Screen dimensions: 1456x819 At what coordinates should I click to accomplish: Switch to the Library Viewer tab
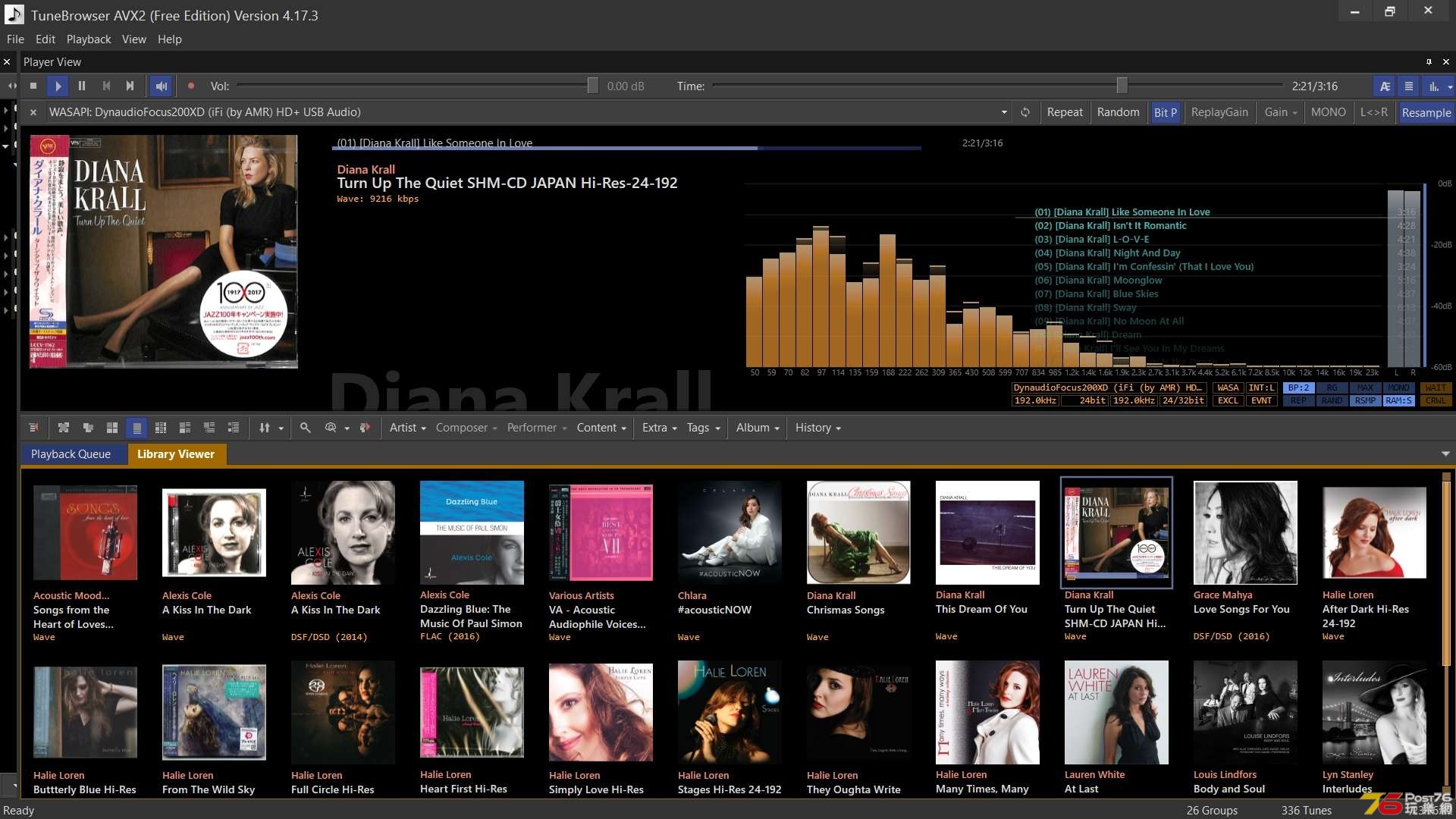click(176, 454)
